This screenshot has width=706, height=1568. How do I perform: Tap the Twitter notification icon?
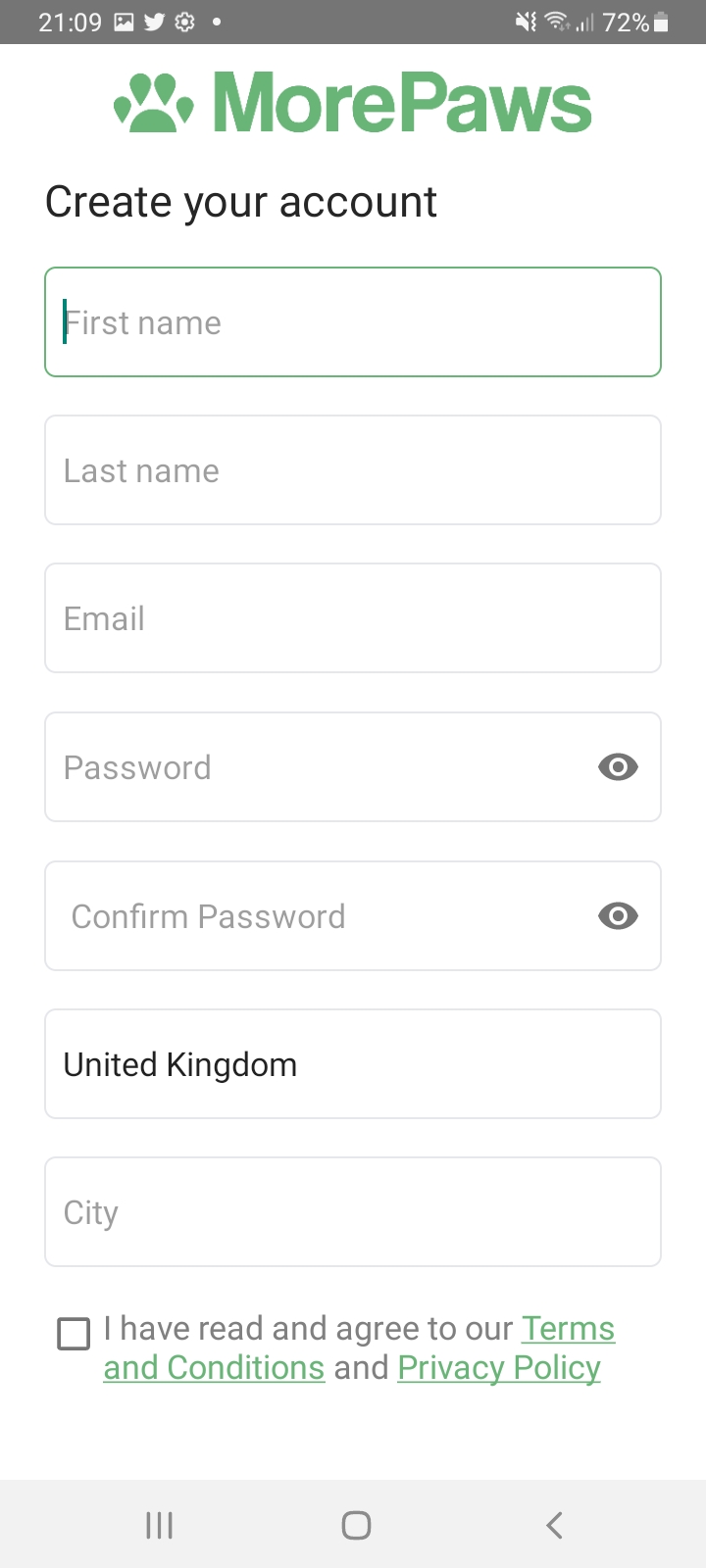(154, 22)
